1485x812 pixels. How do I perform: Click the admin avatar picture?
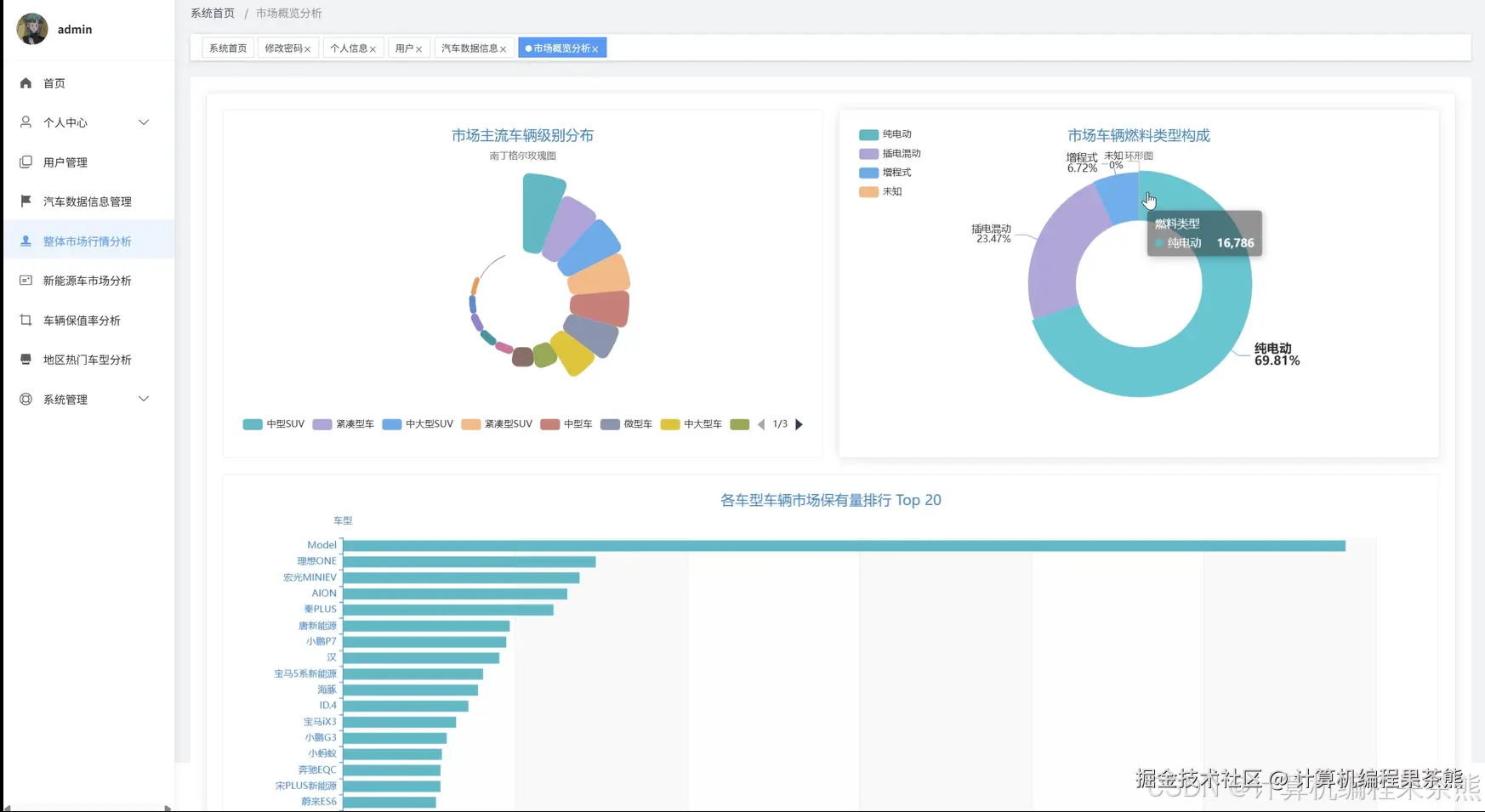32,29
